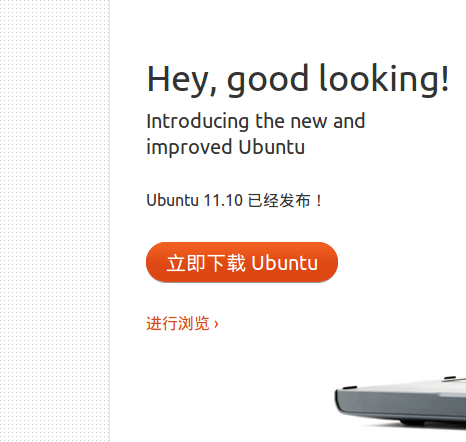Click the chevron arrow after 进行浏览
This screenshot has height=442, width=466.
click(216, 324)
